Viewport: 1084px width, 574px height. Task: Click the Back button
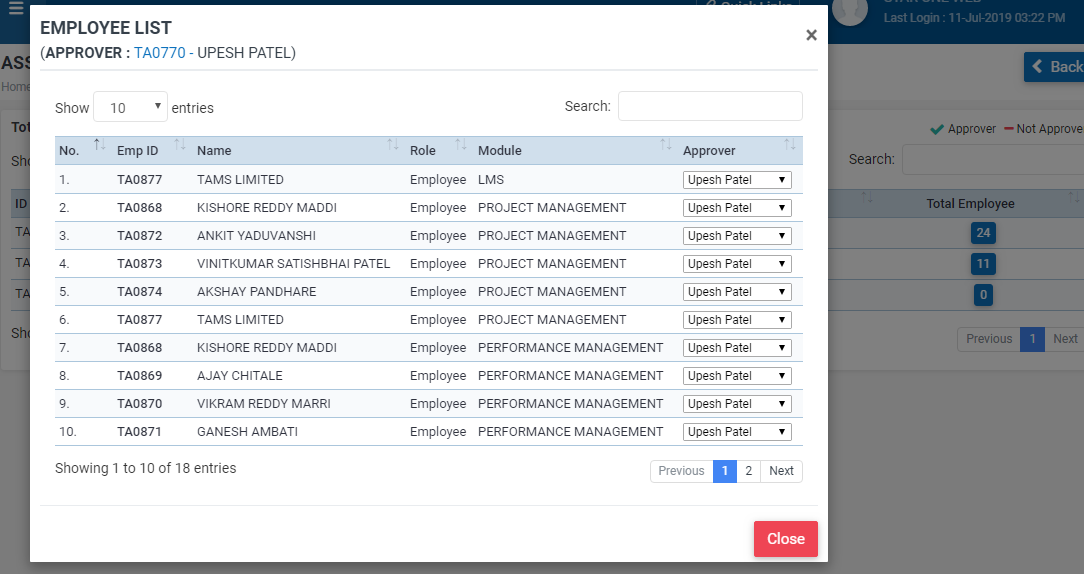click(x=1054, y=67)
